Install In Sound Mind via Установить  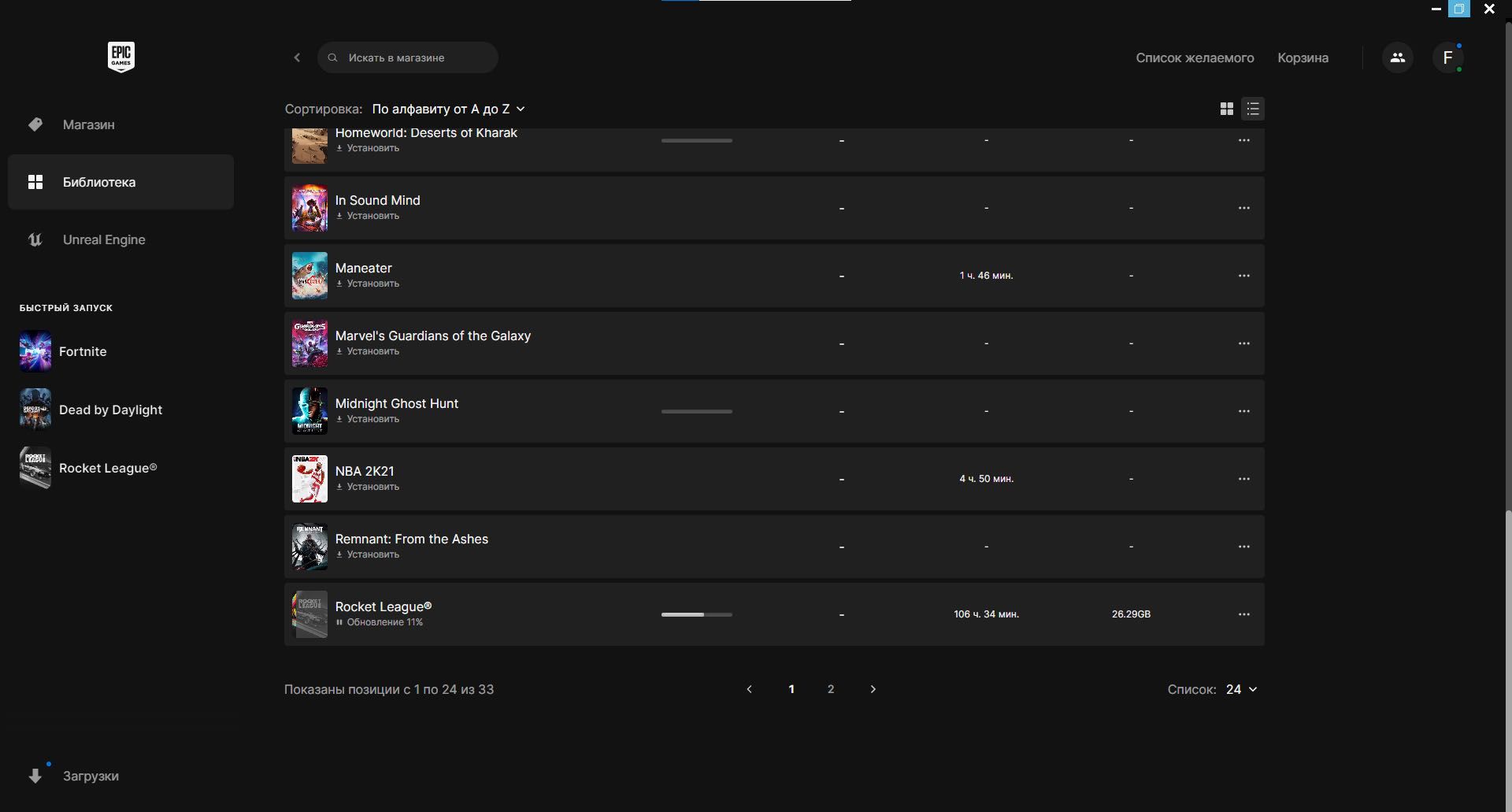click(x=368, y=216)
